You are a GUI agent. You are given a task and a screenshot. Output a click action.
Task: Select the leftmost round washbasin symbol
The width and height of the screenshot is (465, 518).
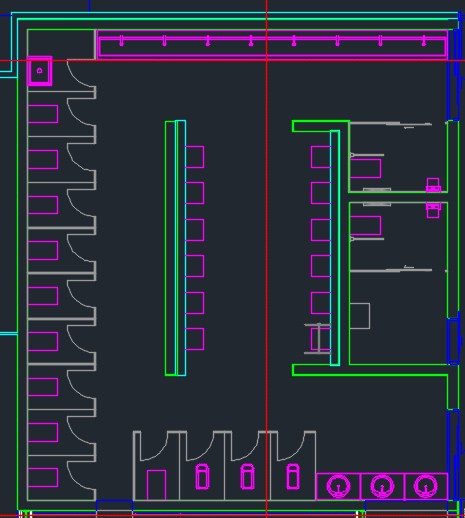(338, 486)
